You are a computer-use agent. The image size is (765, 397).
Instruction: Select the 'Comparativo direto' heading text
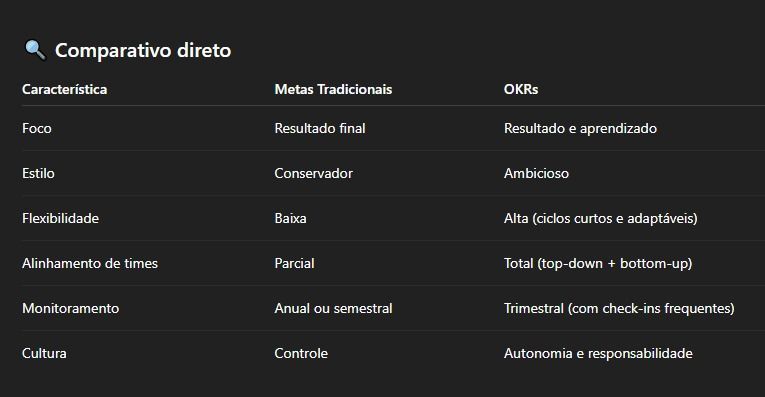(143, 50)
